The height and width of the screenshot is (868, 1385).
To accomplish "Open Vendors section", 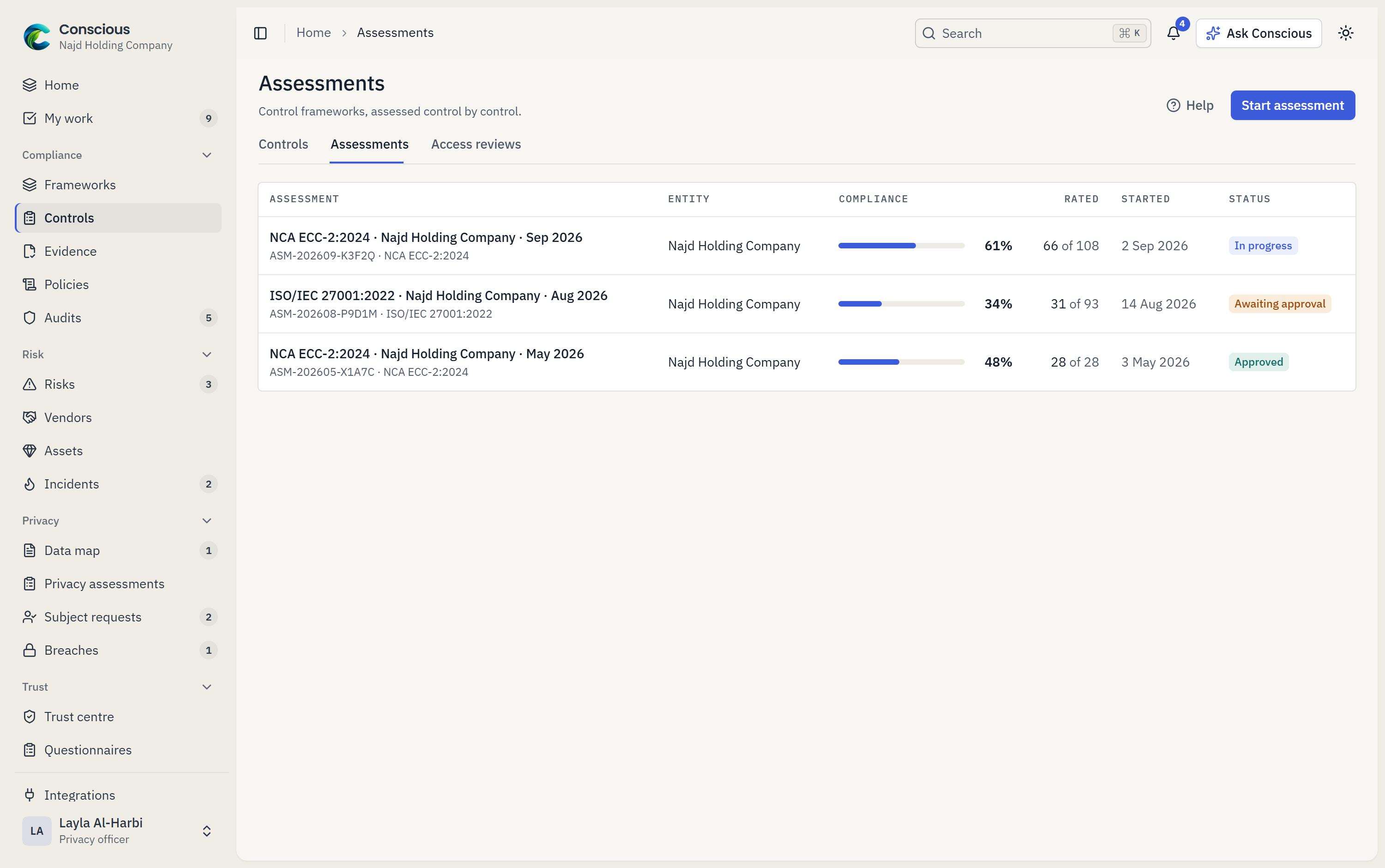I will coord(118,418).
